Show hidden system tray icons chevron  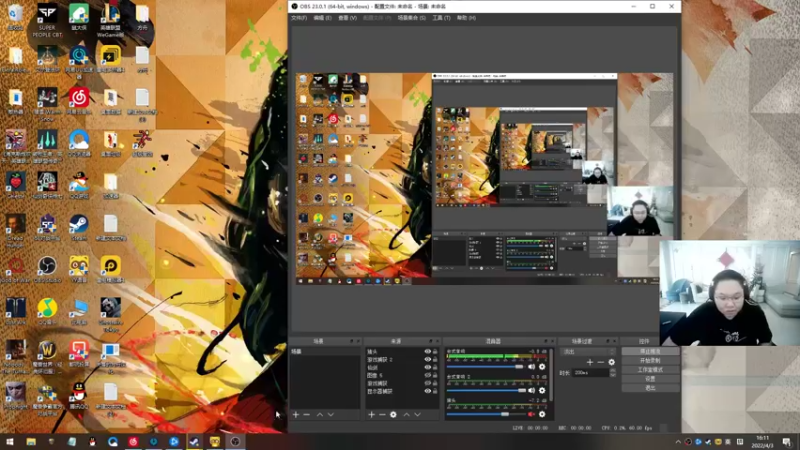pos(678,442)
